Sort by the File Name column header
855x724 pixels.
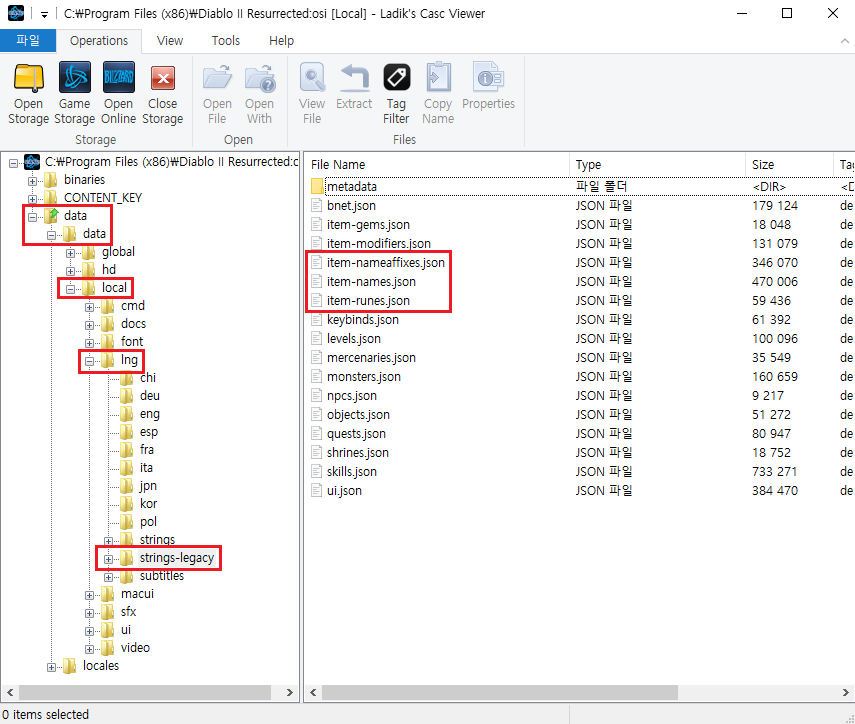coord(437,165)
